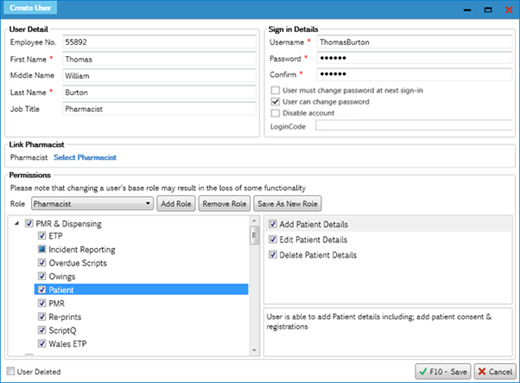This screenshot has height=383, width=520.
Task: Click Add Role button
Action: 176,204
